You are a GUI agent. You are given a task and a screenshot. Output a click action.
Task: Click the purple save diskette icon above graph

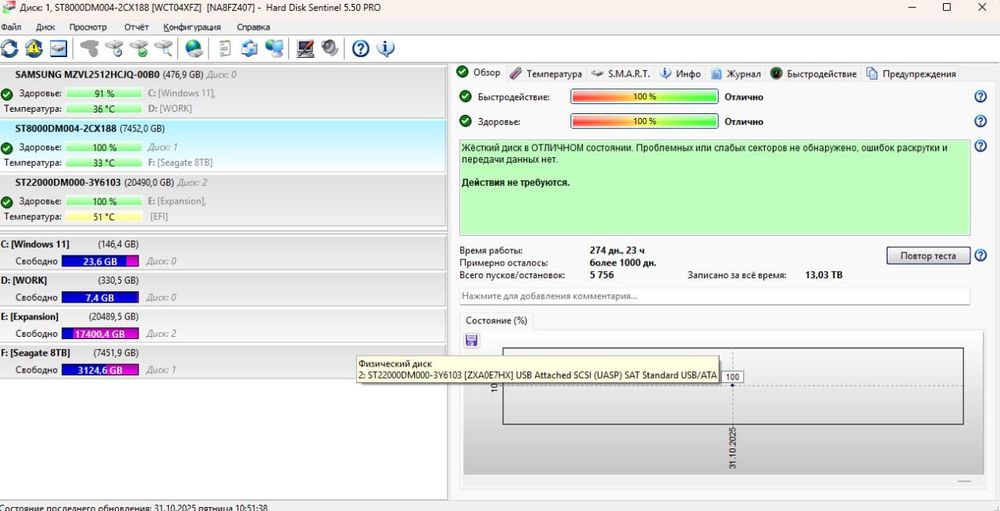pos(472,340)
